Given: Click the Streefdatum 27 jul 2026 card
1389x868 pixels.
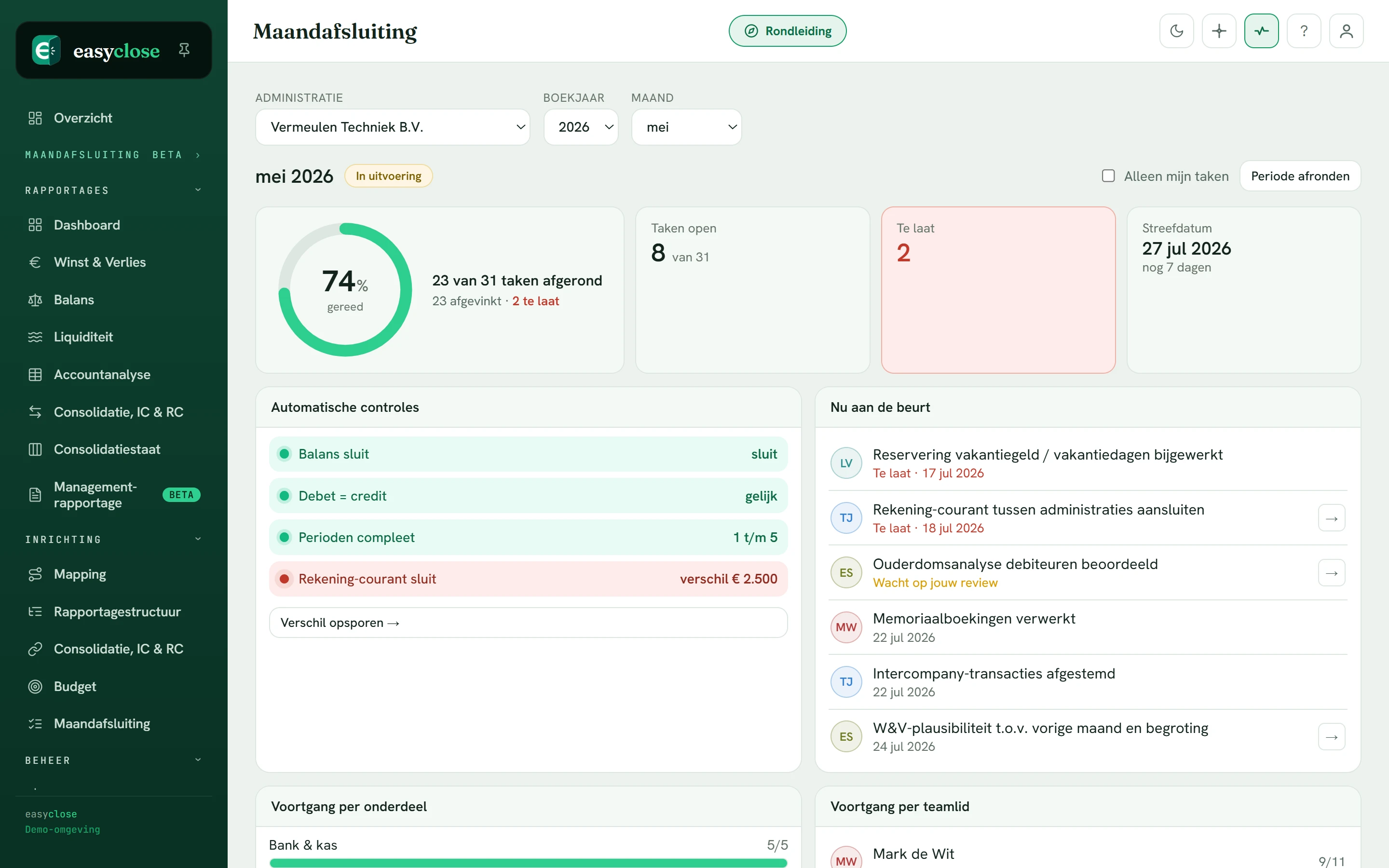Looking at the screenshot, I should pyautogui.click(x=1244, y=290).
